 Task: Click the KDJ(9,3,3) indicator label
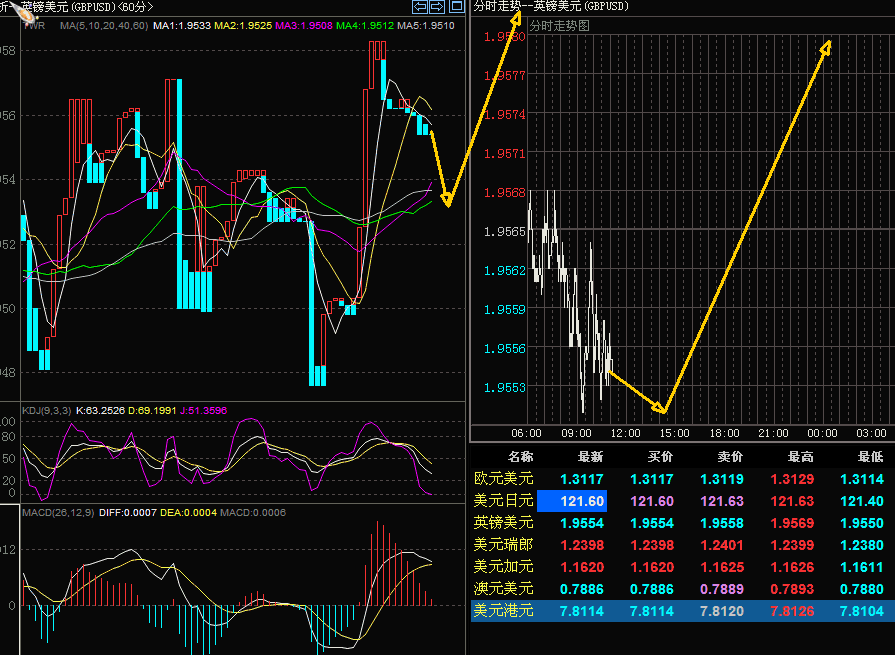(x=47, y=409)
